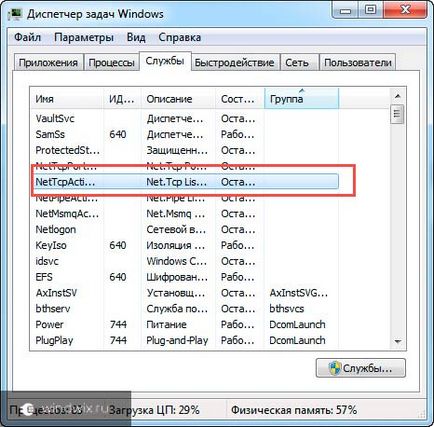
Task: Close the Task Manager window
Action: (405, 11)
